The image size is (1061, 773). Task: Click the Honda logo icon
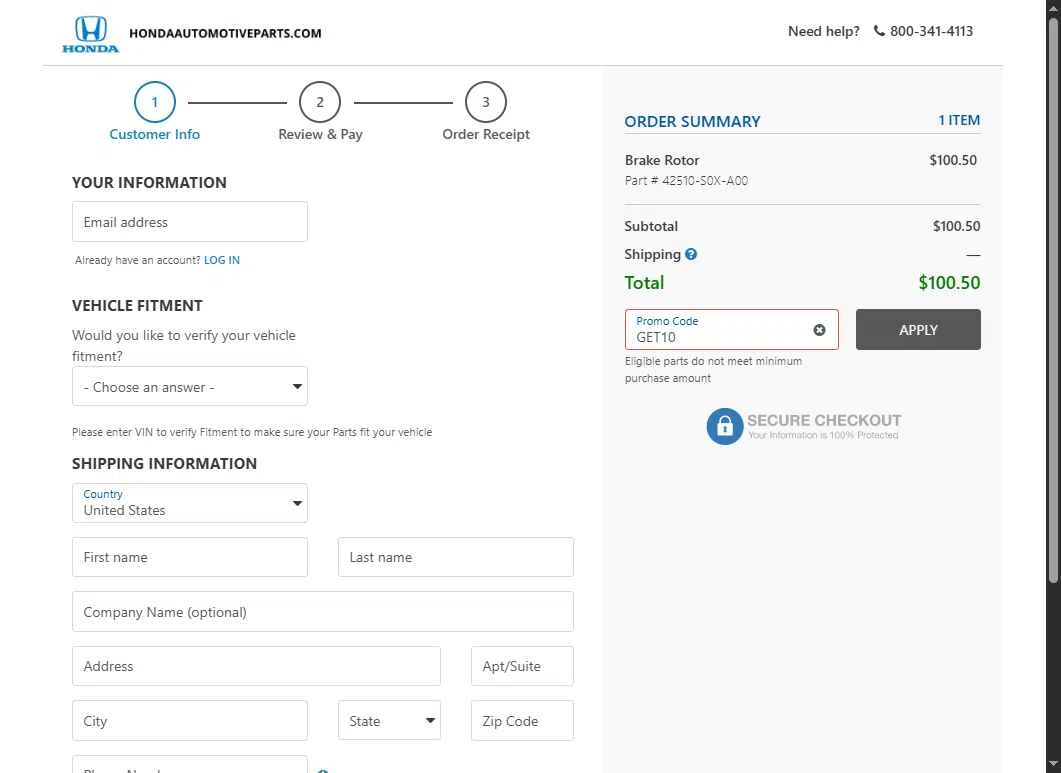[90, 34]
